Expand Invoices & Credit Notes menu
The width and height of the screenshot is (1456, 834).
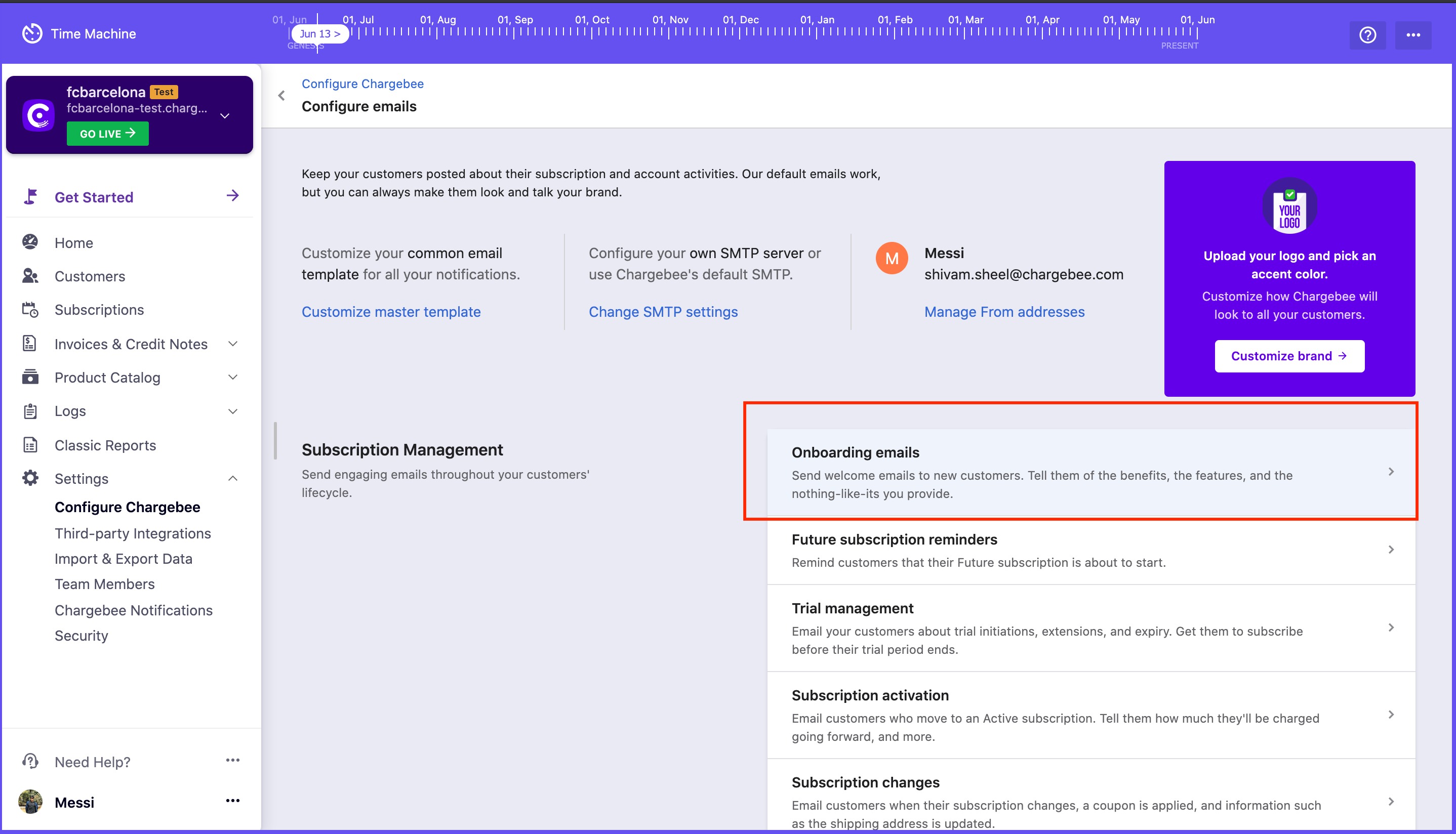233,344
